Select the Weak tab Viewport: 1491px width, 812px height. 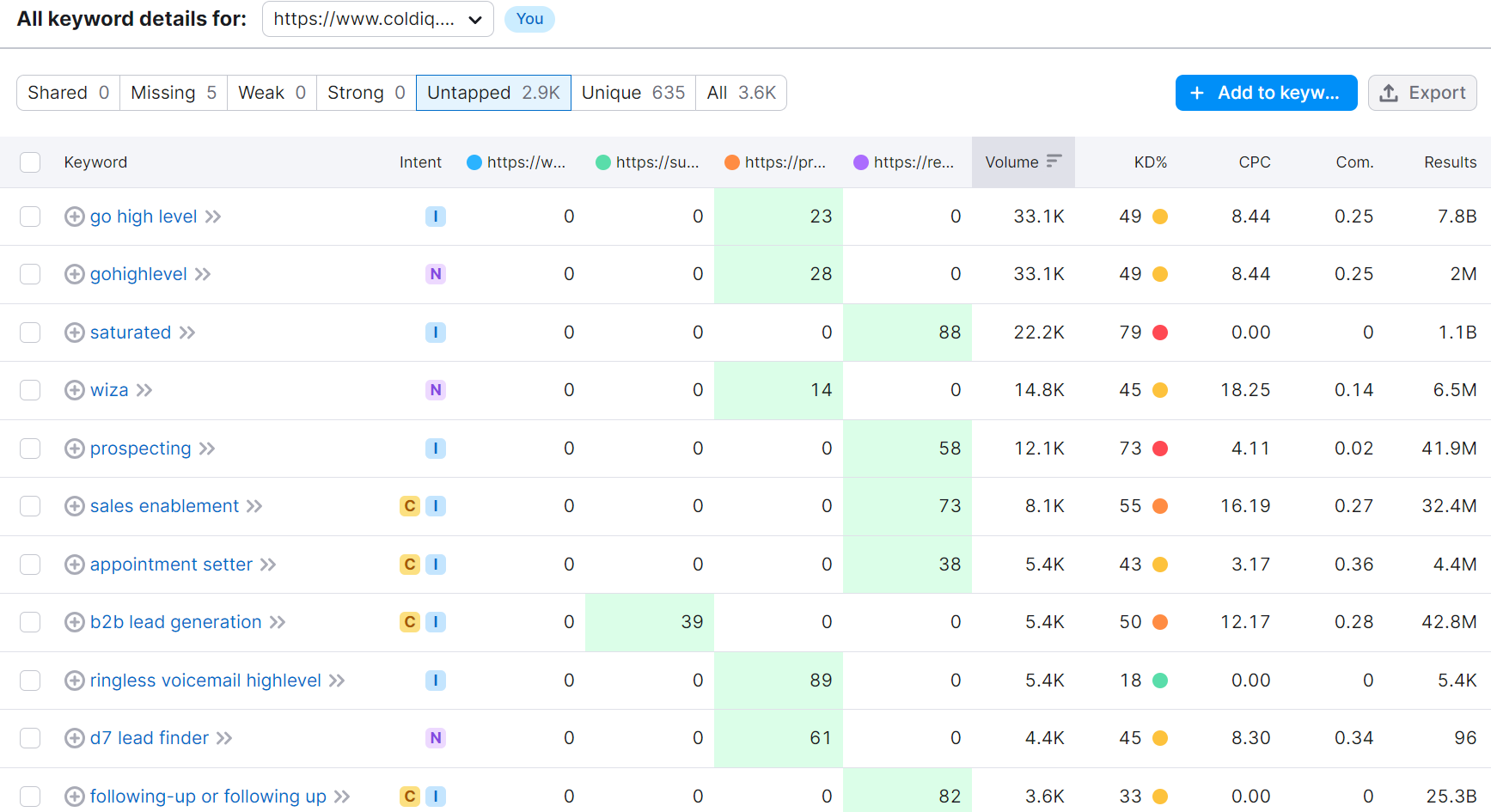[272, 93]
